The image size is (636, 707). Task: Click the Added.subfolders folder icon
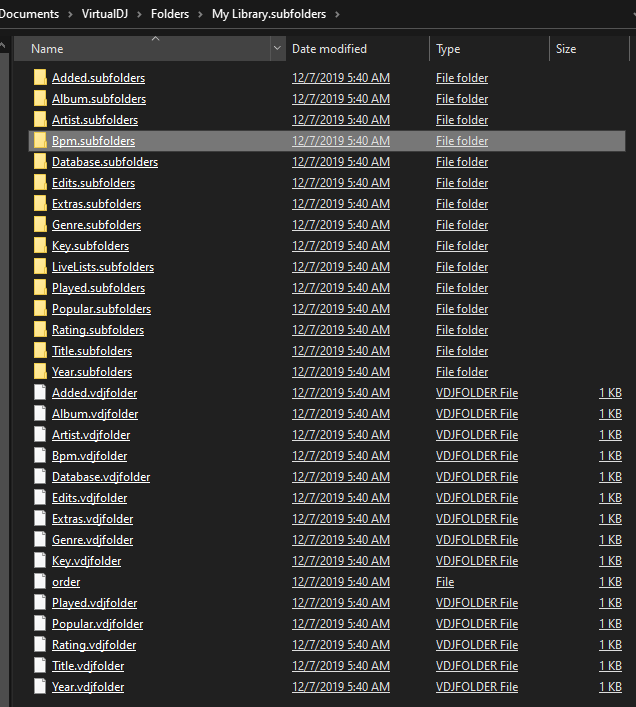(40, 78)
